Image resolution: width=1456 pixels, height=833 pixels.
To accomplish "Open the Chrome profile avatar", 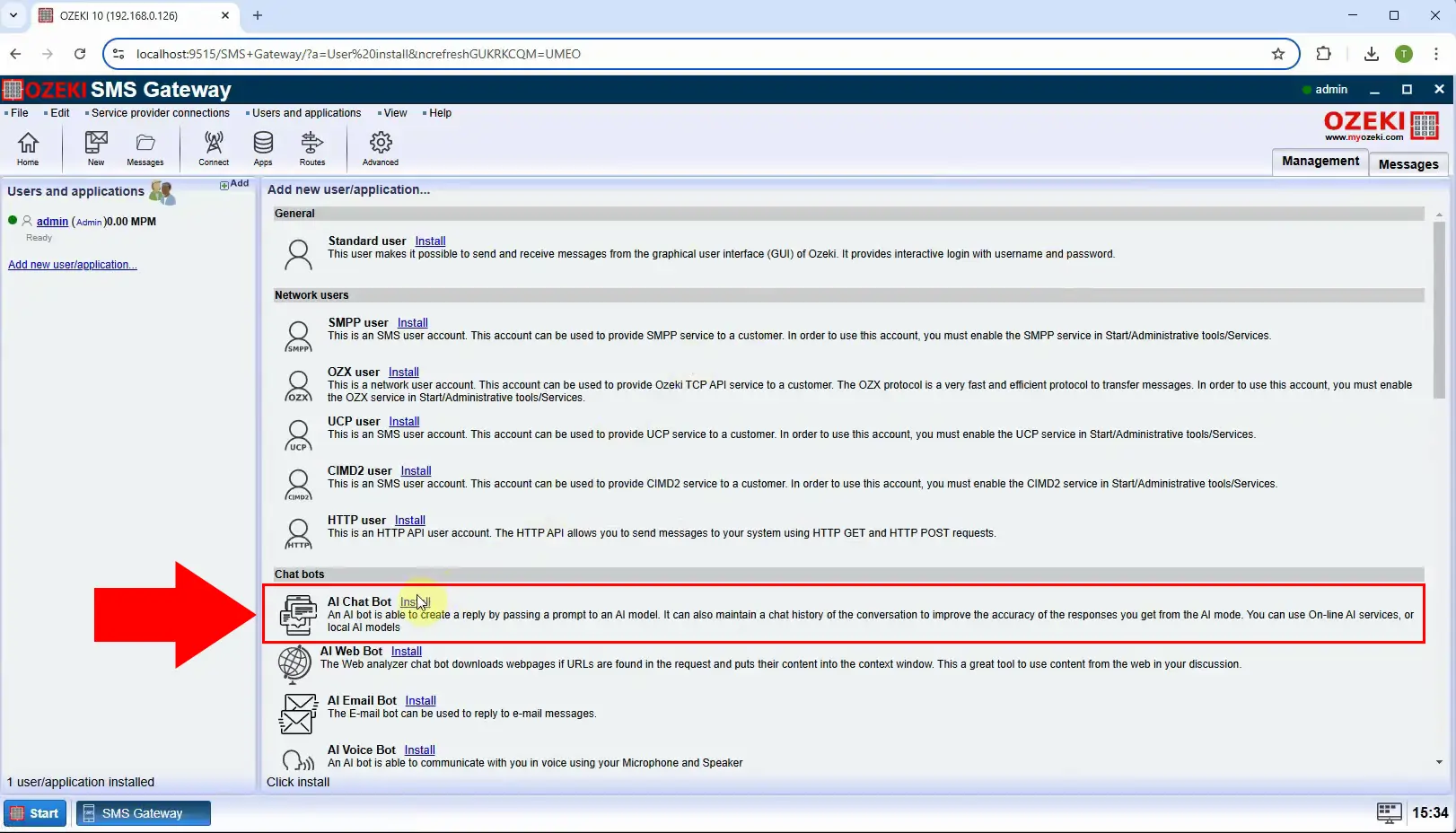I will coord(1404,54).
